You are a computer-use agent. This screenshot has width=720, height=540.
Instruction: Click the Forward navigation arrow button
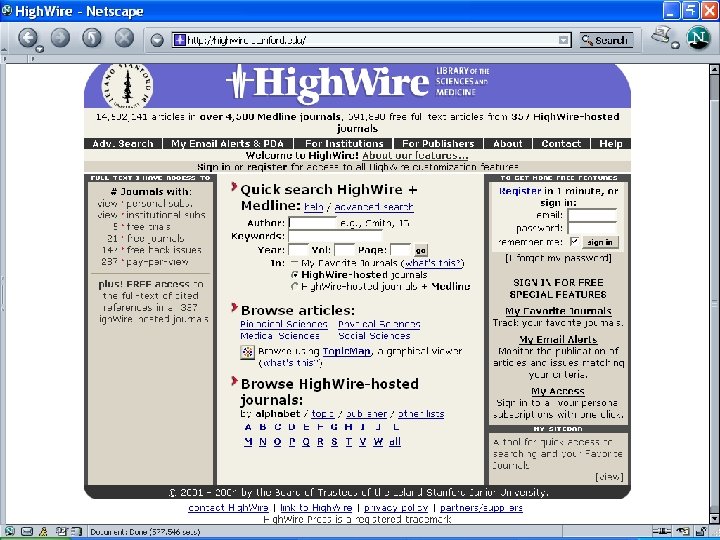pyautogui.click(x=60, y=38)
